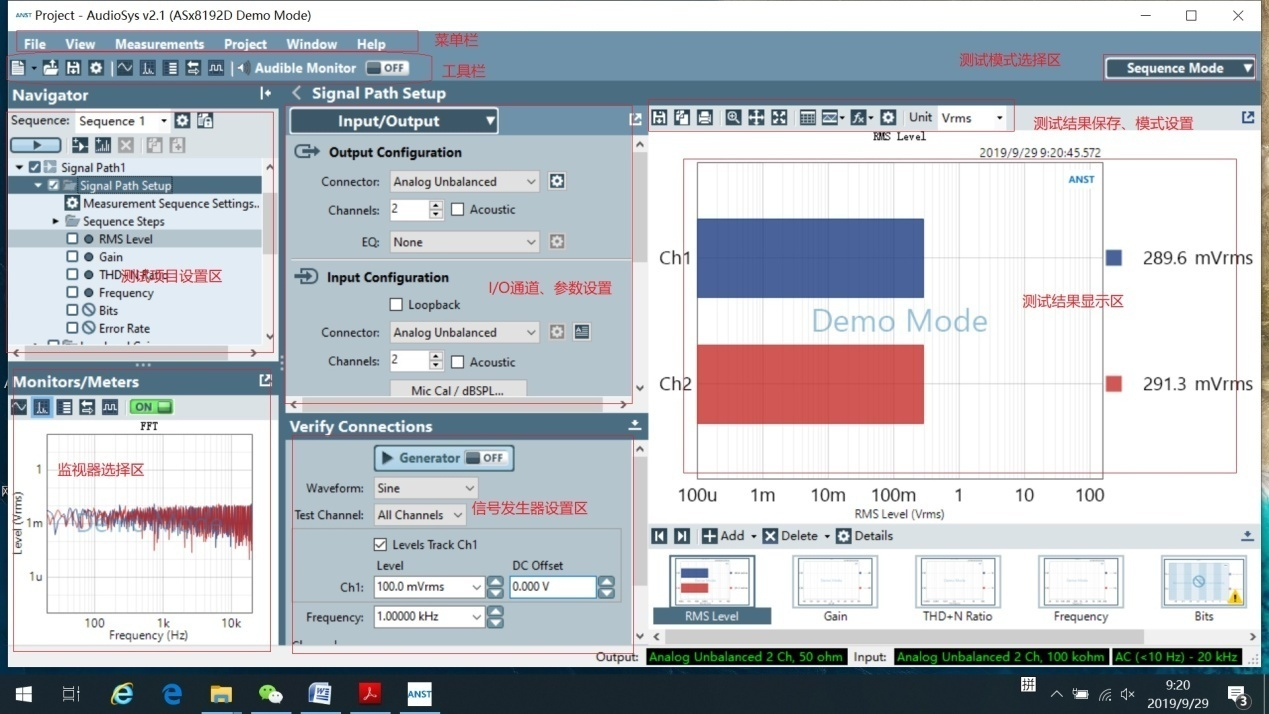This screenshot has width=1269, height=714.
Task: Open the Project menu
Action: coord(245,44)
